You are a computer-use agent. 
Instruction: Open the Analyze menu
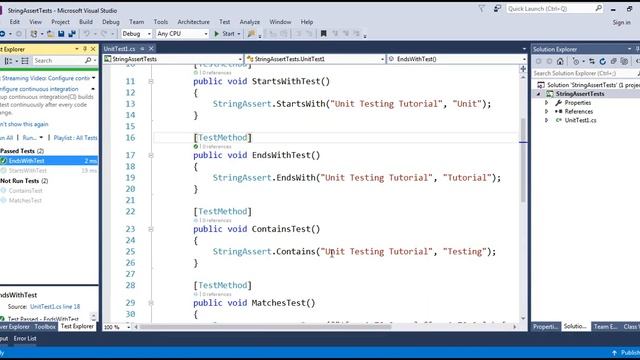250,22
